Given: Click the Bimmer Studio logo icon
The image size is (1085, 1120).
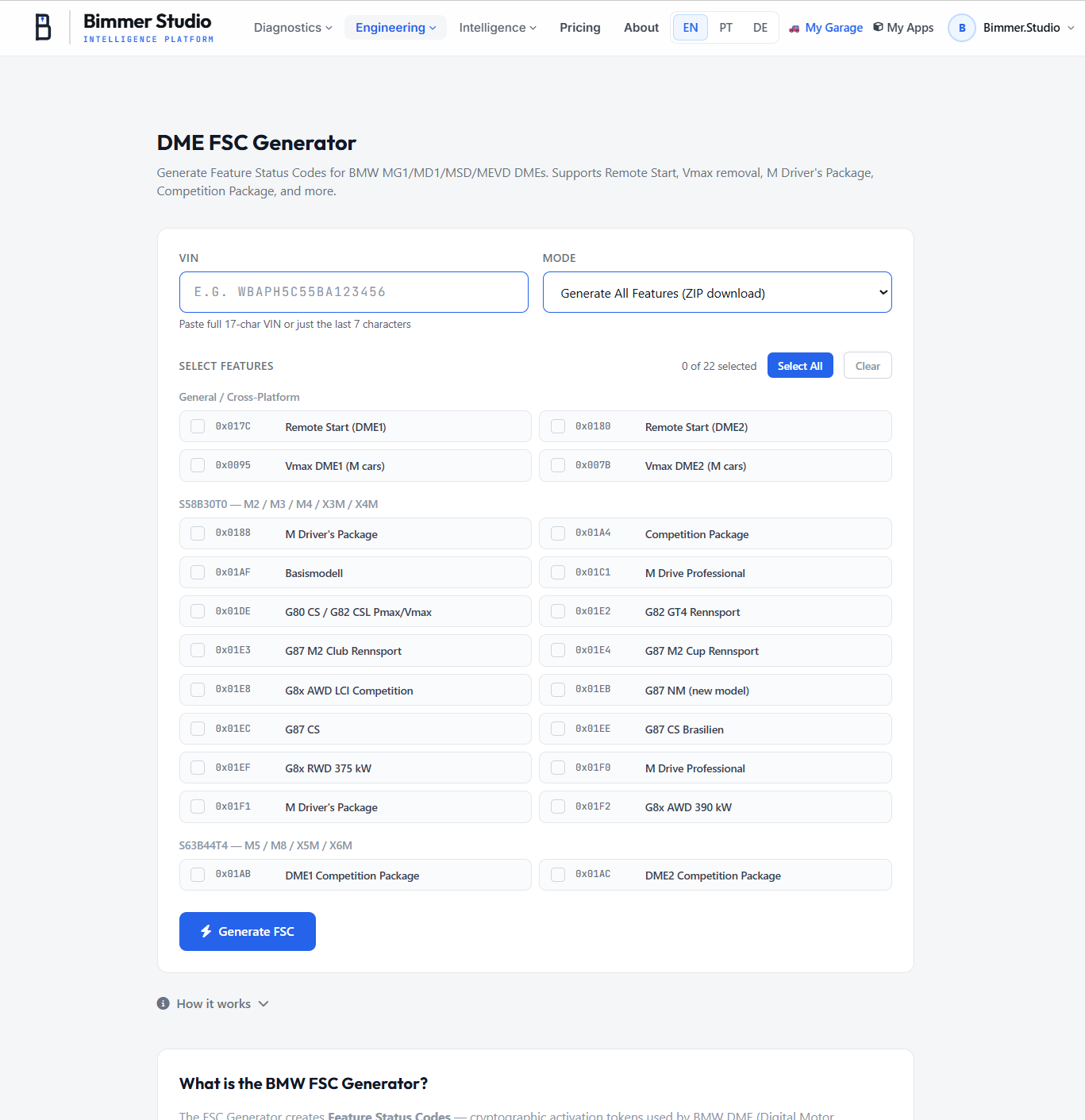Looking at the screenshot, I should 44,27.
